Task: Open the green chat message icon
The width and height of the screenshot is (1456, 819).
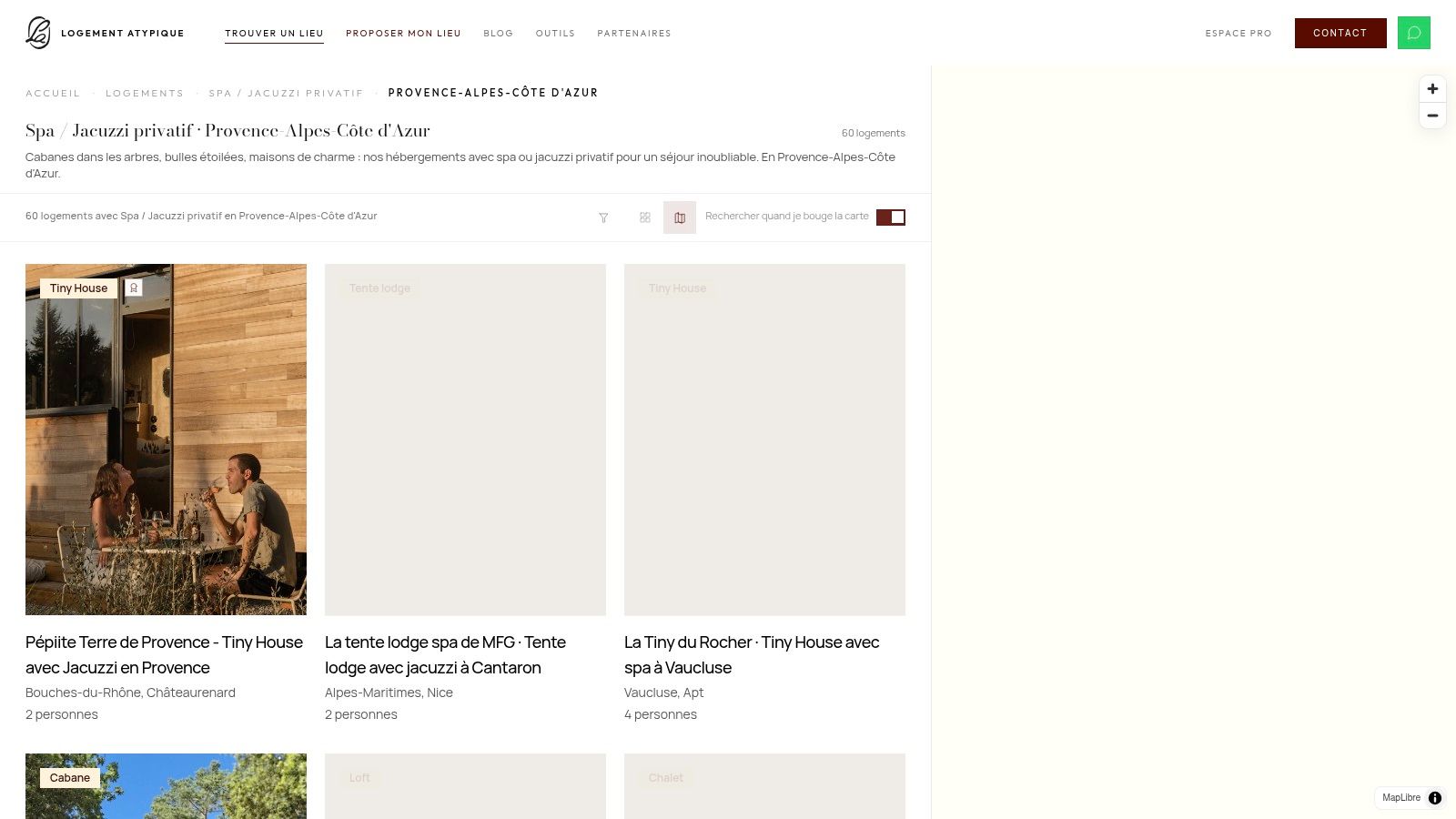Action: click(1414, 33)
